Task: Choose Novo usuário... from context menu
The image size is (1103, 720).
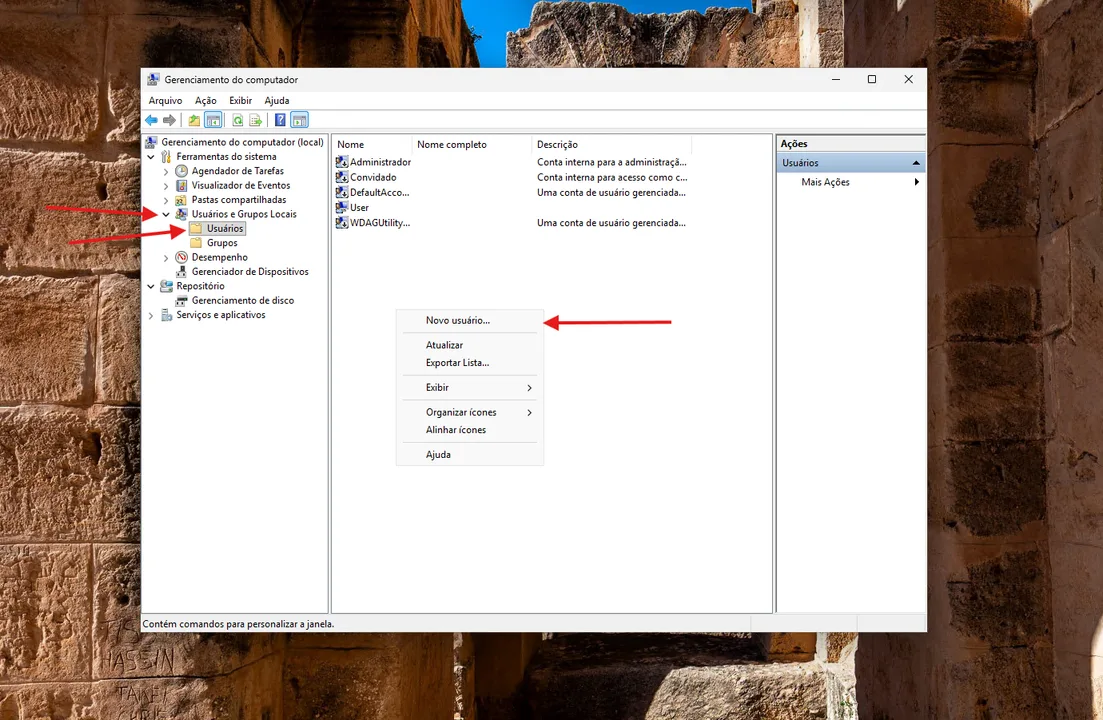Action: tap(470, 321)
